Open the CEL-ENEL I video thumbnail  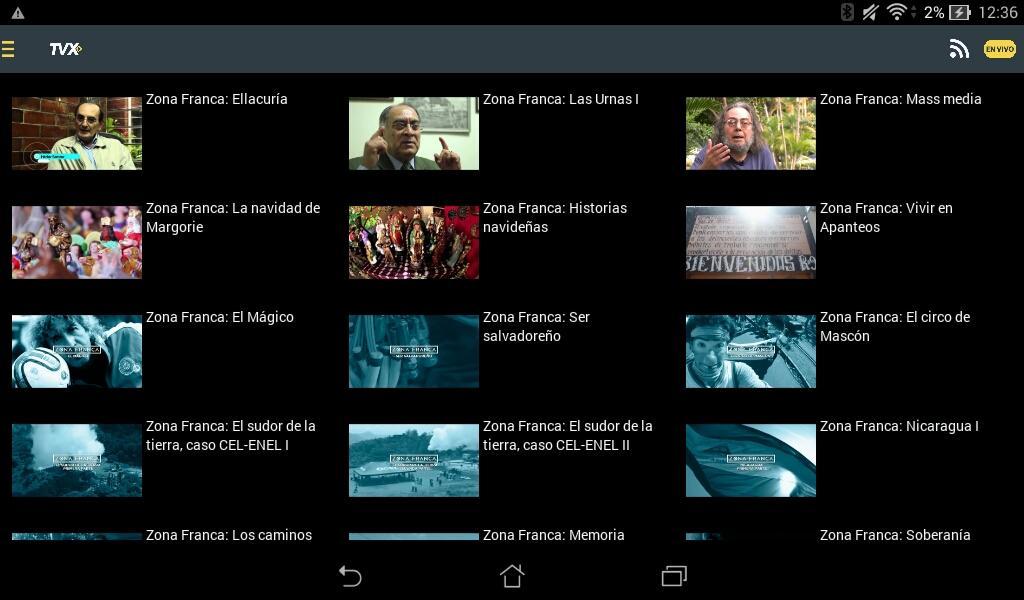click(x=77, y=460)
